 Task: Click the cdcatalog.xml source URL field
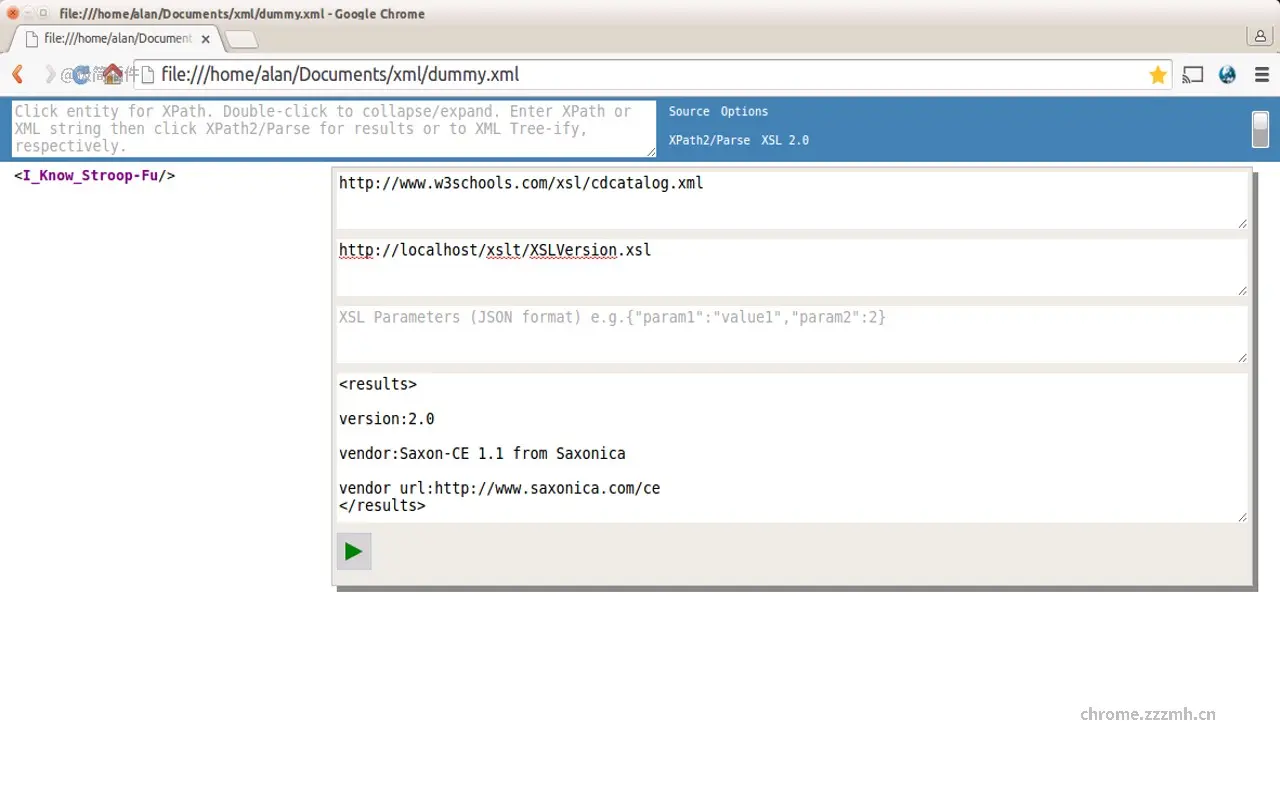click(792, 200)
